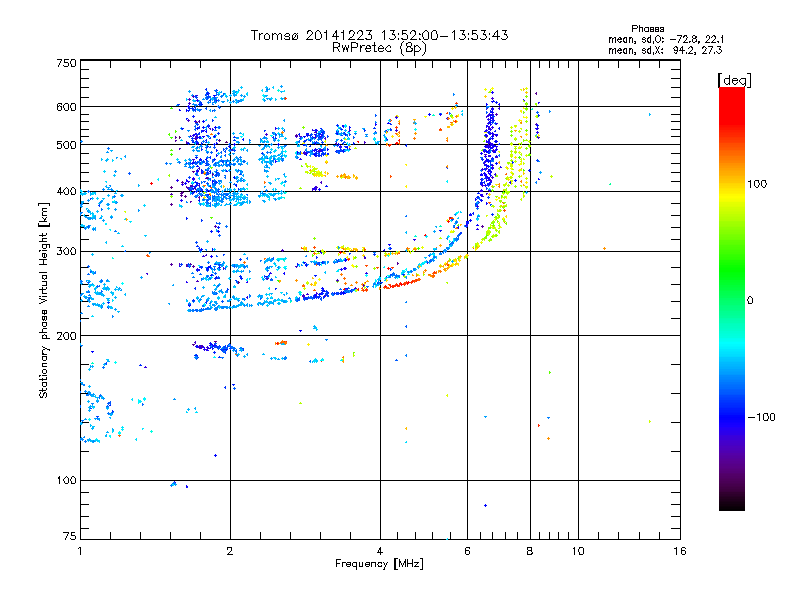800x600 pixels.
Task: Pick the black bottom end of the colorbar
Action: tap(732, 503)
